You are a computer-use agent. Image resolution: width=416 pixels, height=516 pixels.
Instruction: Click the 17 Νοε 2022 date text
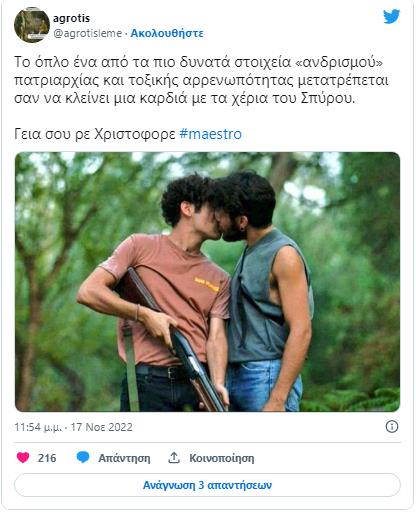[102, 427]
